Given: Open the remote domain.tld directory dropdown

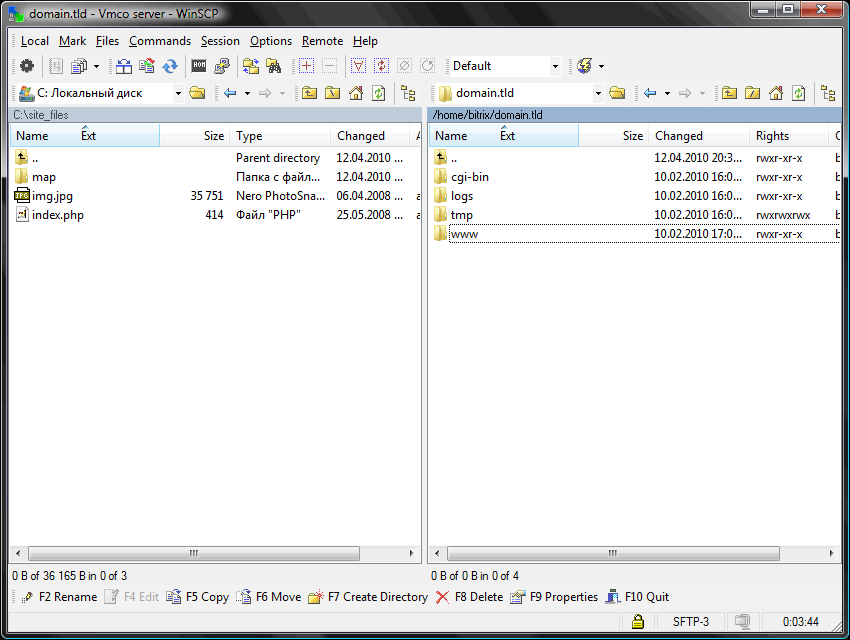Looking at the screenshot, I should [x=598, y=93].
